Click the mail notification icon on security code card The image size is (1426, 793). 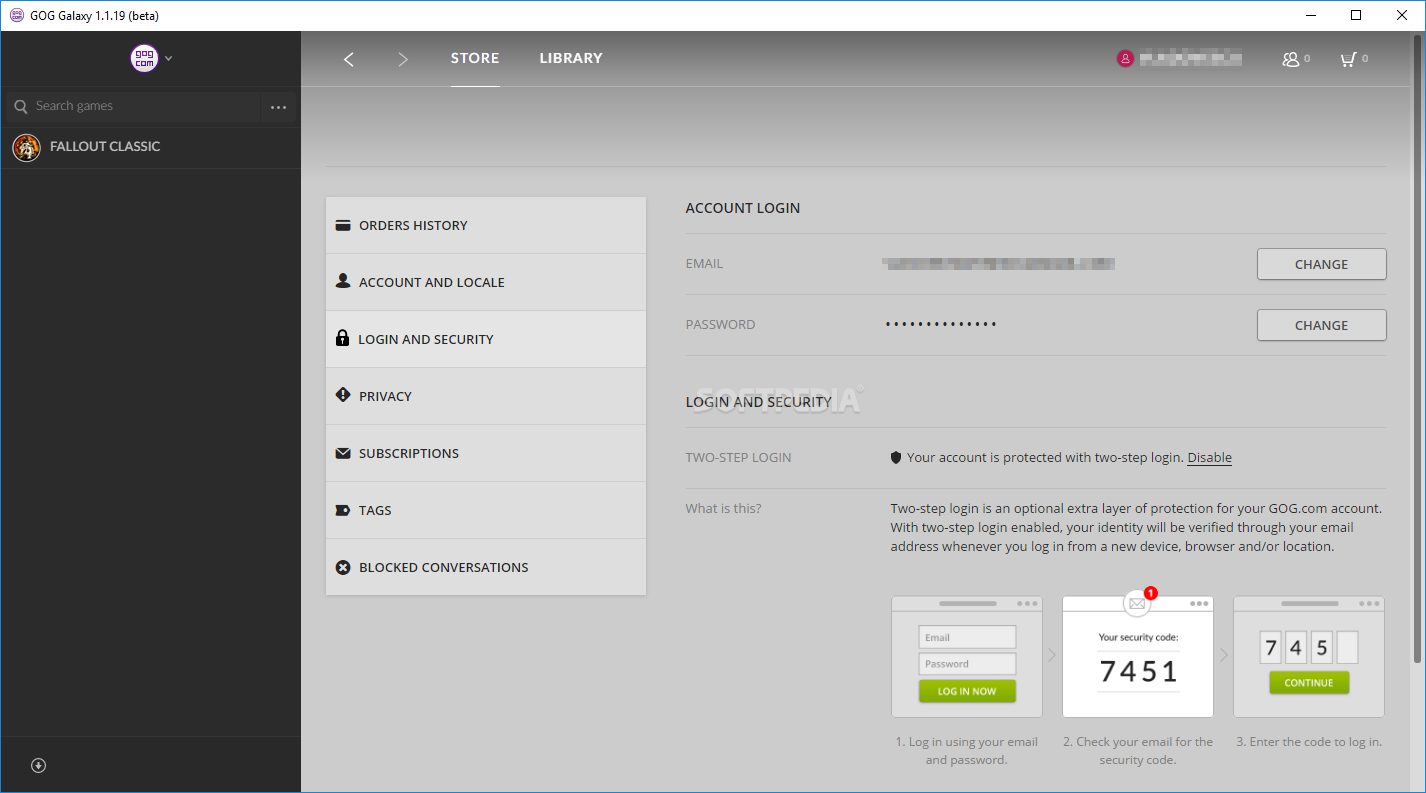(x=1137, y=603)
